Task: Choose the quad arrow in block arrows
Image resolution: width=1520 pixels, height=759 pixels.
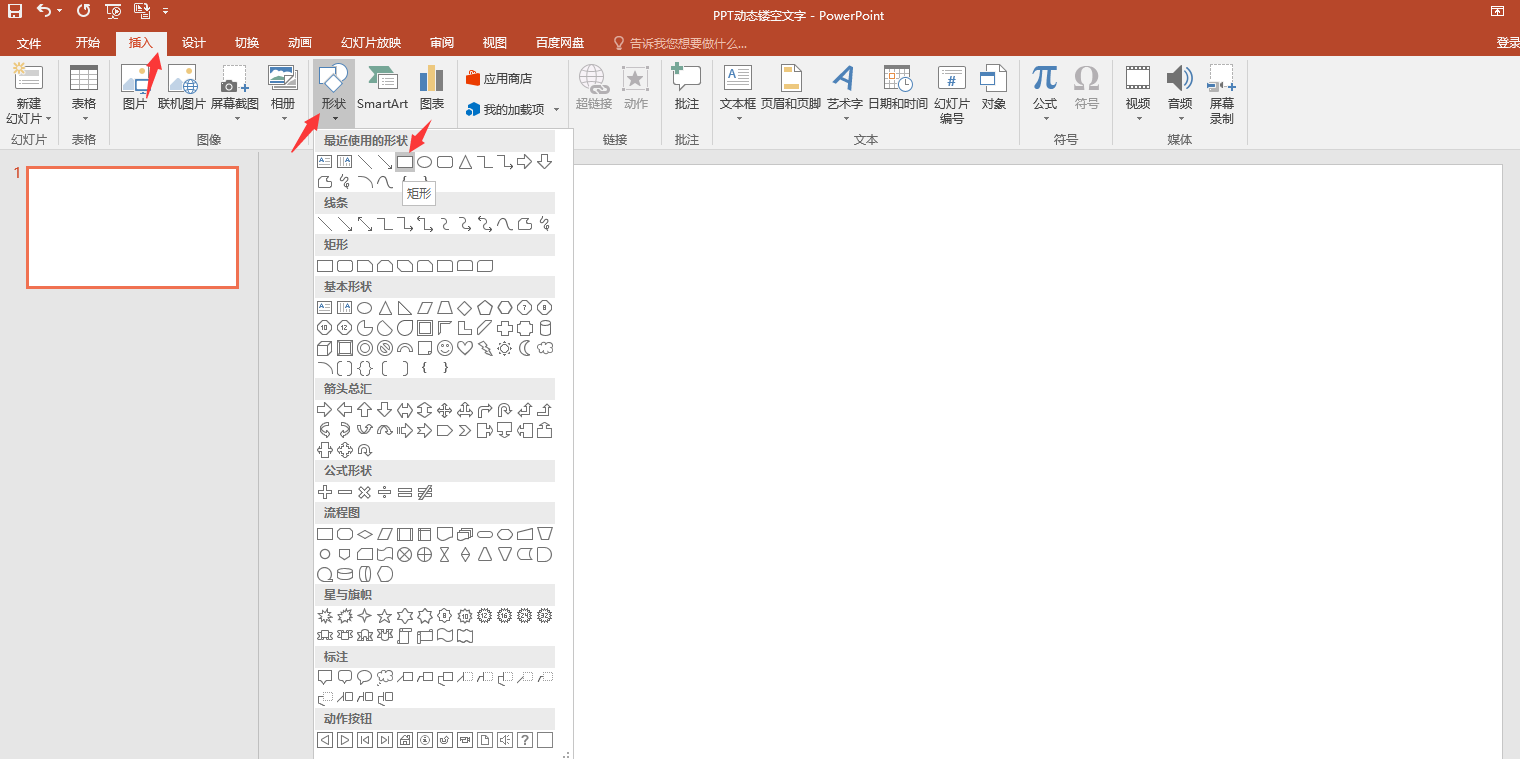Action: coord(445,410)
